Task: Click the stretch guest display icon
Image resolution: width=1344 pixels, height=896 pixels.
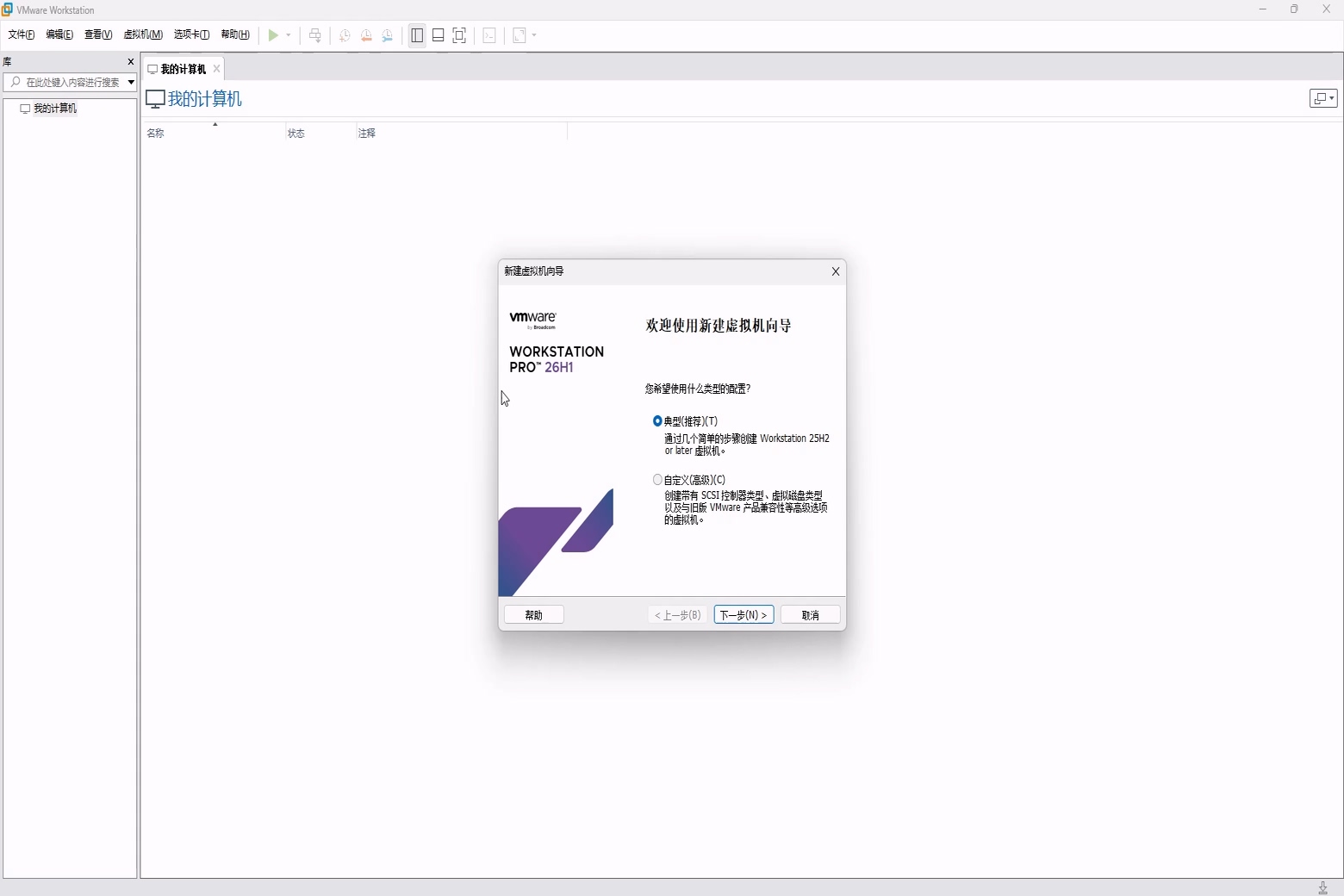Action: [x=520, y=35]
